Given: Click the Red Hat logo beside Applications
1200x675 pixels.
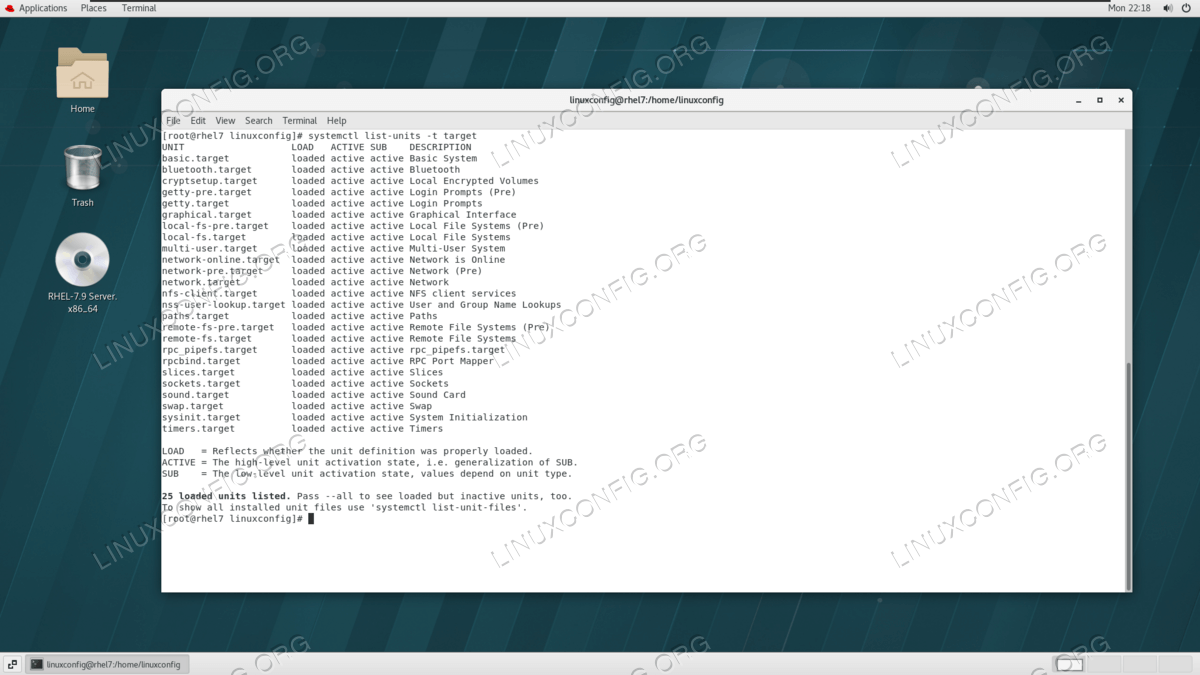Looking at the screenshot, I should click(9, 8).
